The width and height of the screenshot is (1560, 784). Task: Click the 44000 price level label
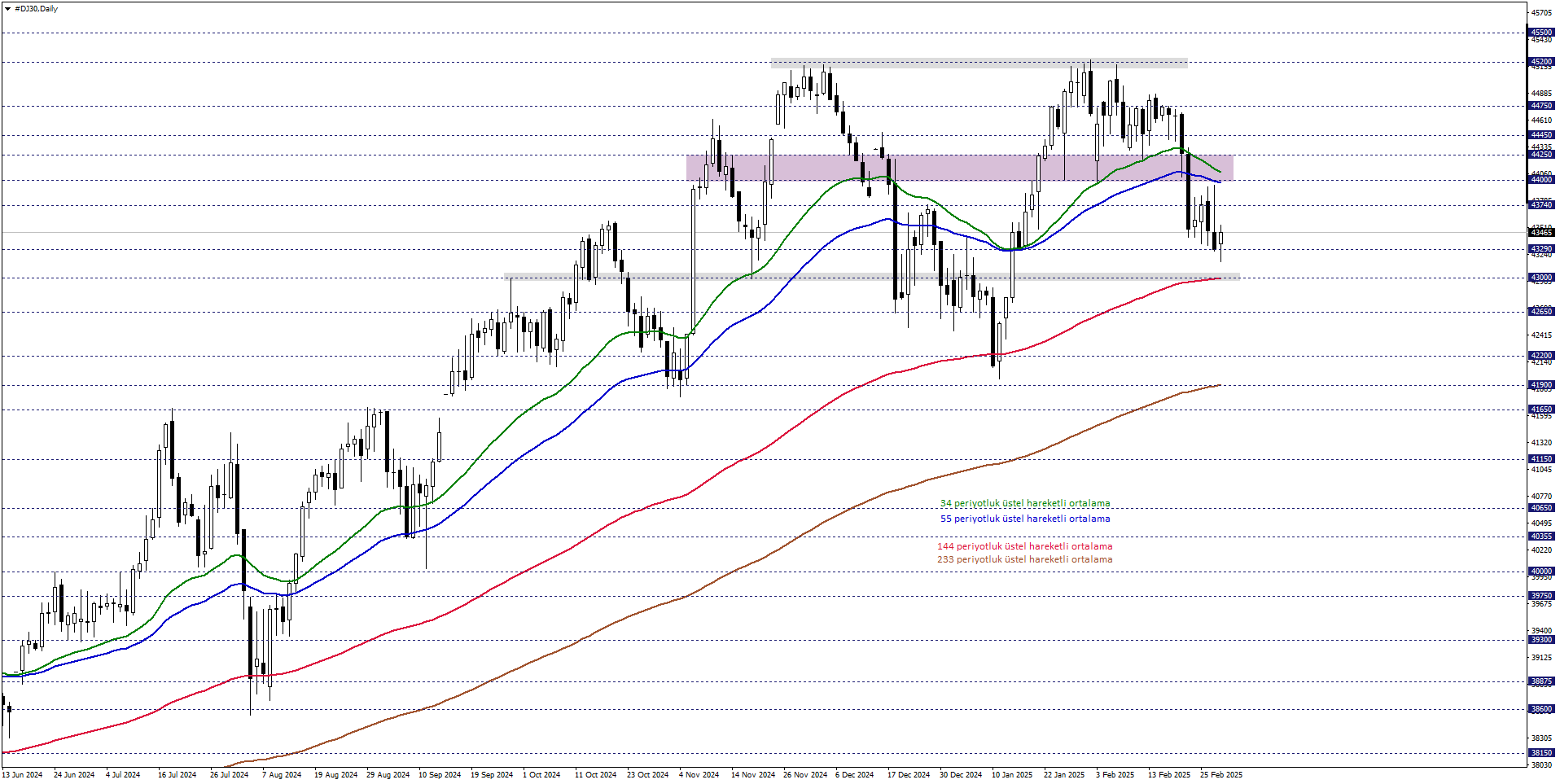point(1541,180)
